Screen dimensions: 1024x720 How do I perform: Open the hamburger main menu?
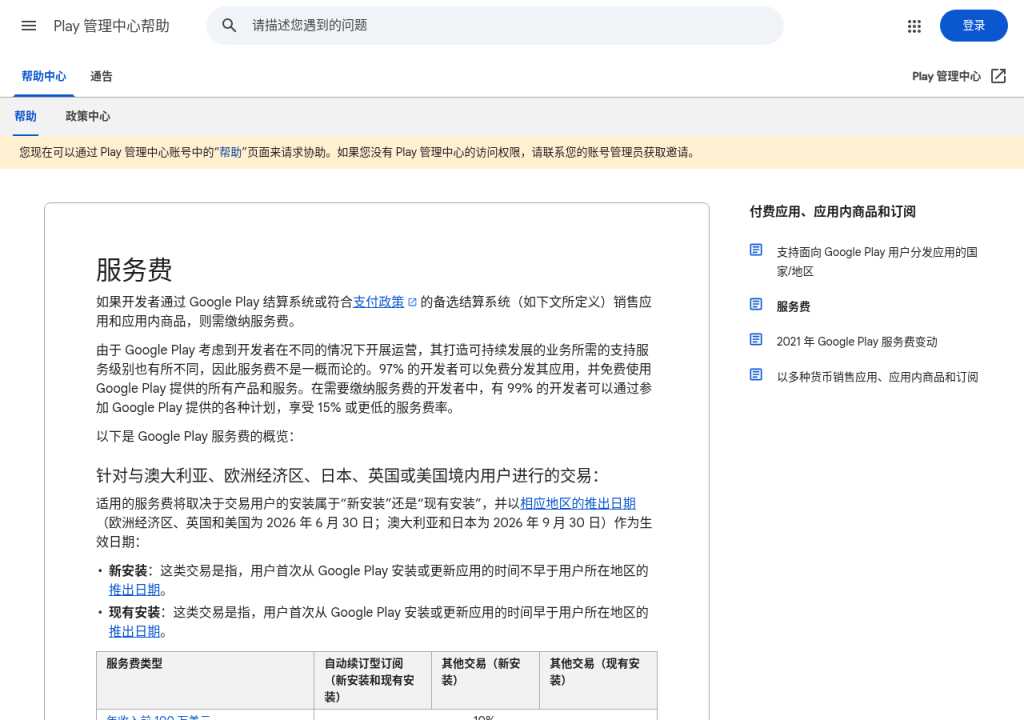(29, 25)
